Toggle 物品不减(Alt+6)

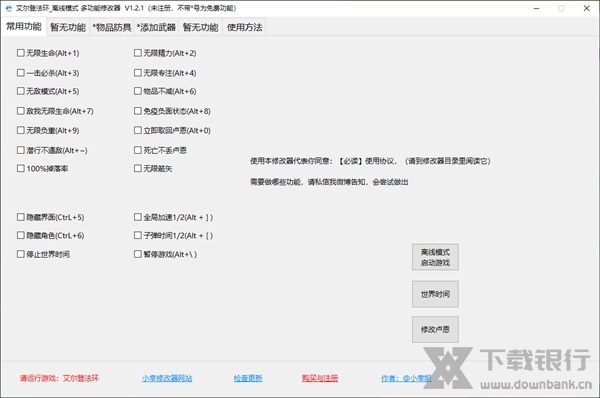[x=165, y=91]
